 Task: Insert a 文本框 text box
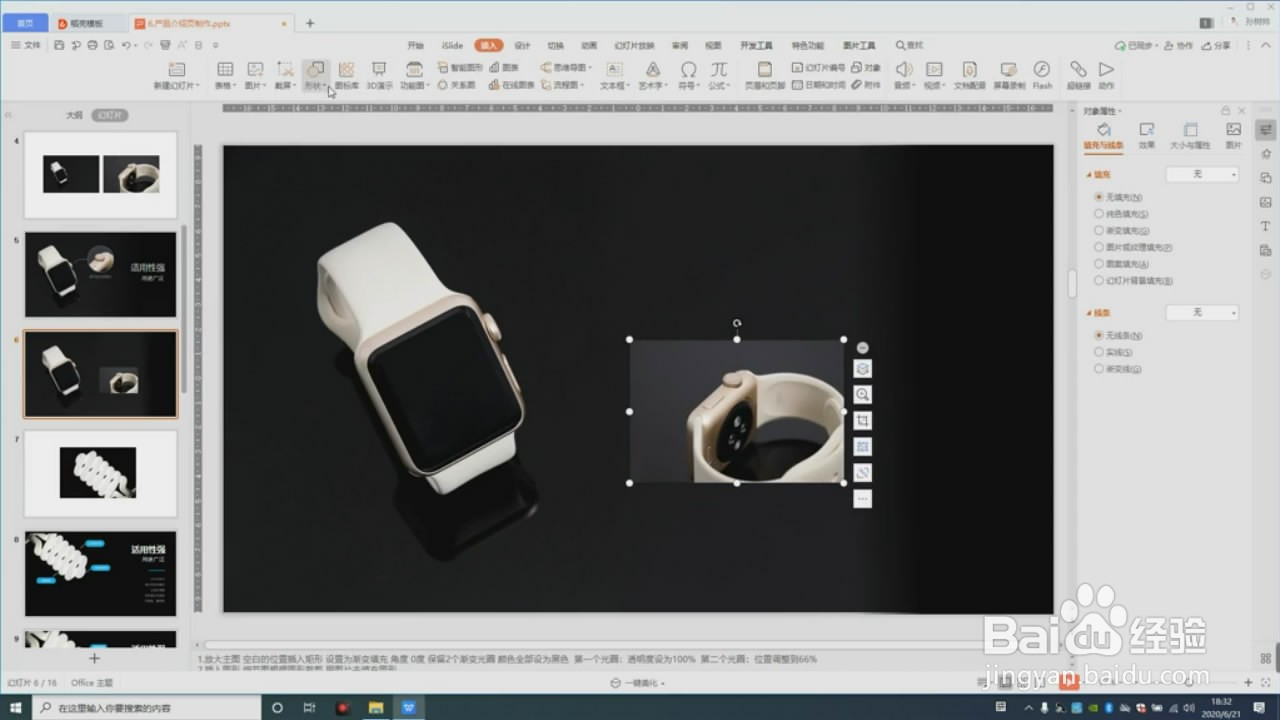(x=615, y=75)
